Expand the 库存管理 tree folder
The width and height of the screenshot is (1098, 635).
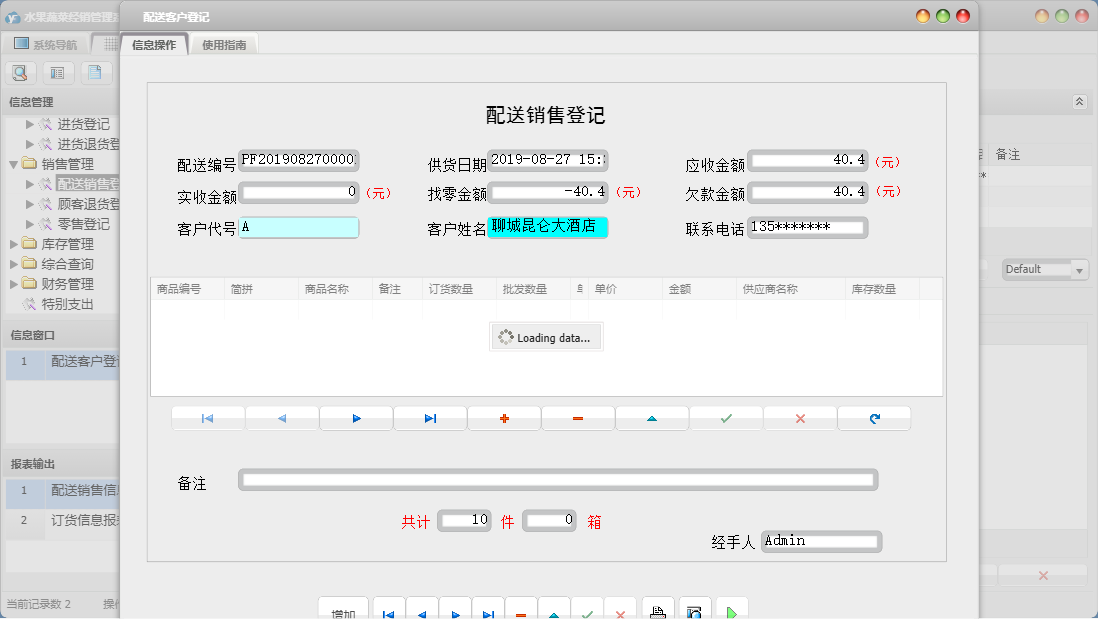[14, 244]
